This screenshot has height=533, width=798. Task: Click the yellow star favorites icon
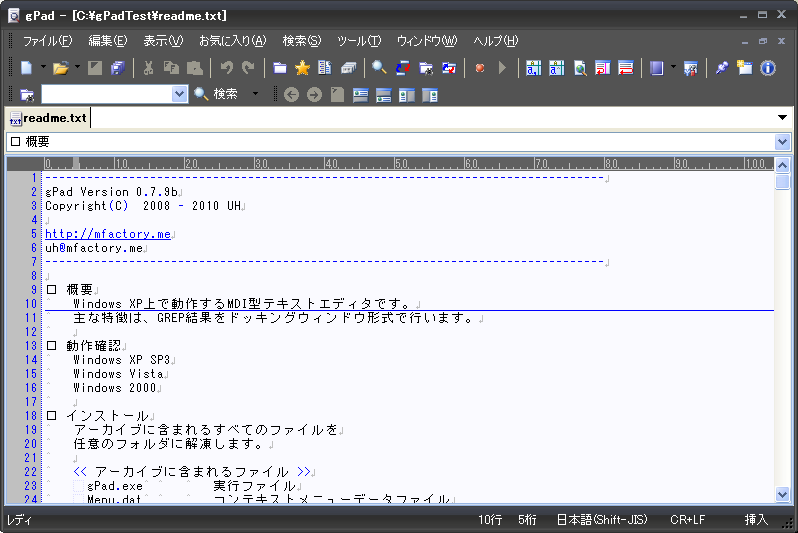click(x=302, y=68)
